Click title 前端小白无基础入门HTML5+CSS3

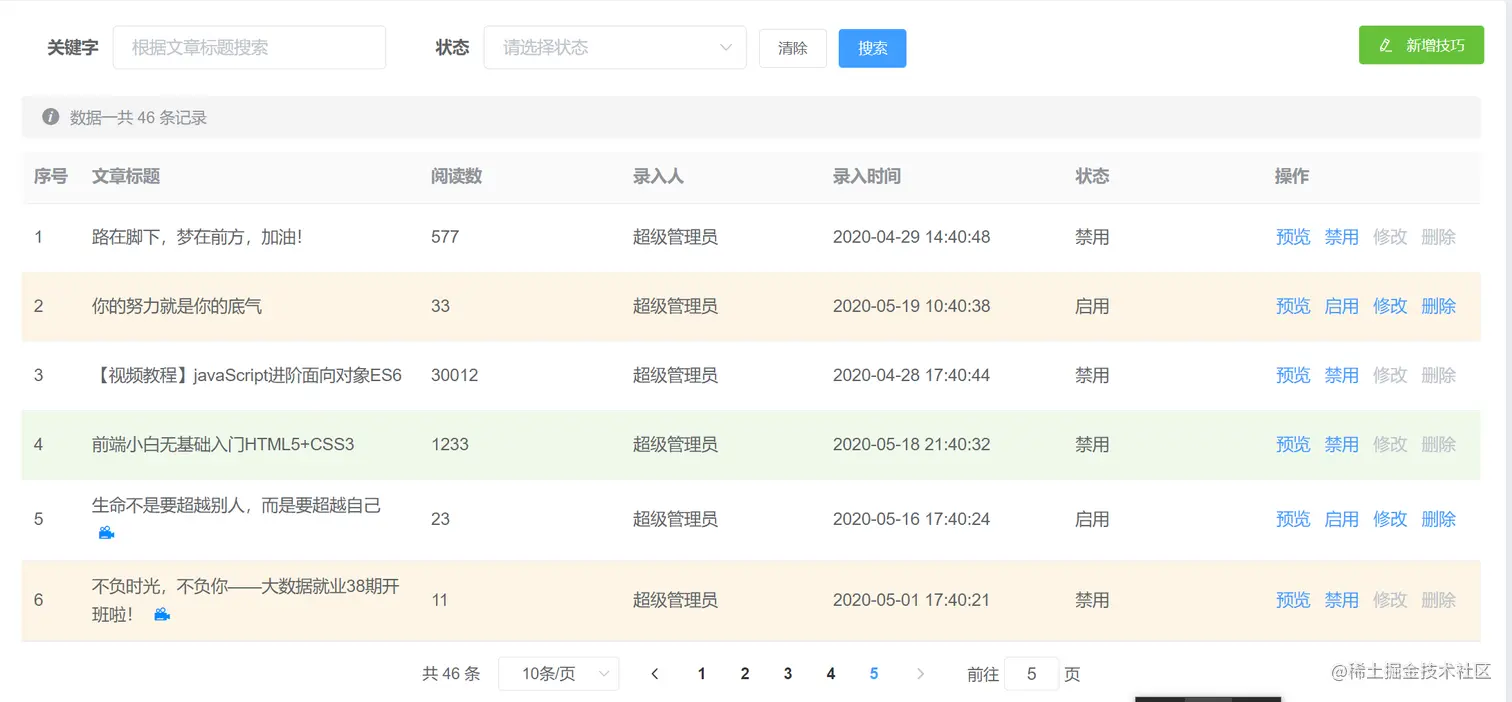pyautogui.click(x=223, y=444)
